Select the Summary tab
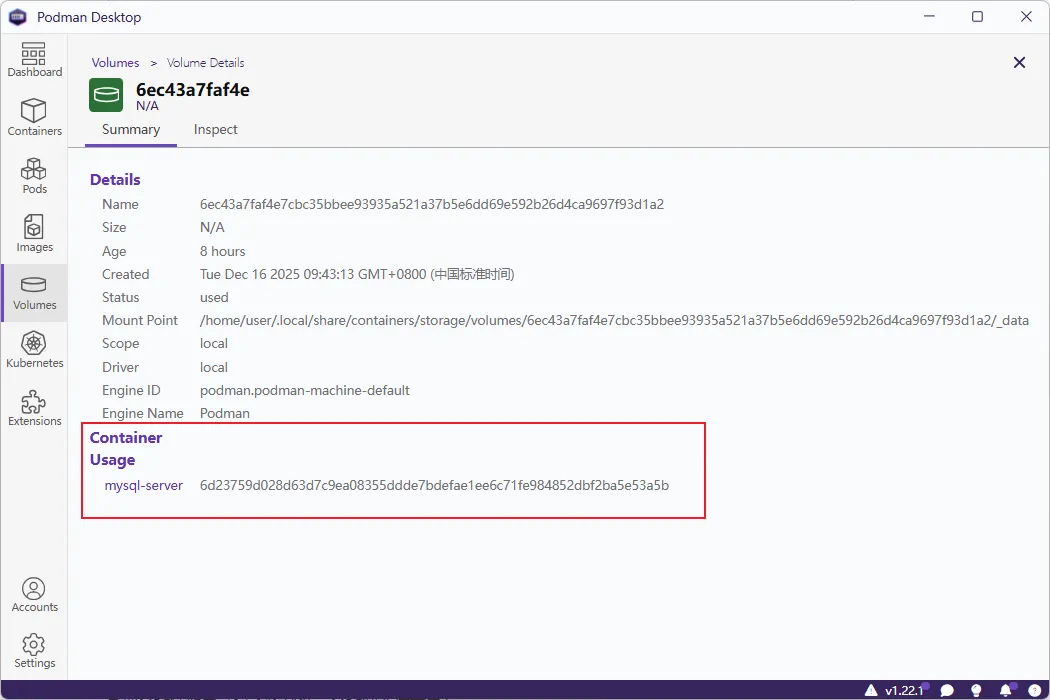Viewport: 1050px width, 700px height. pyautogui.click(x=131, y=129)
